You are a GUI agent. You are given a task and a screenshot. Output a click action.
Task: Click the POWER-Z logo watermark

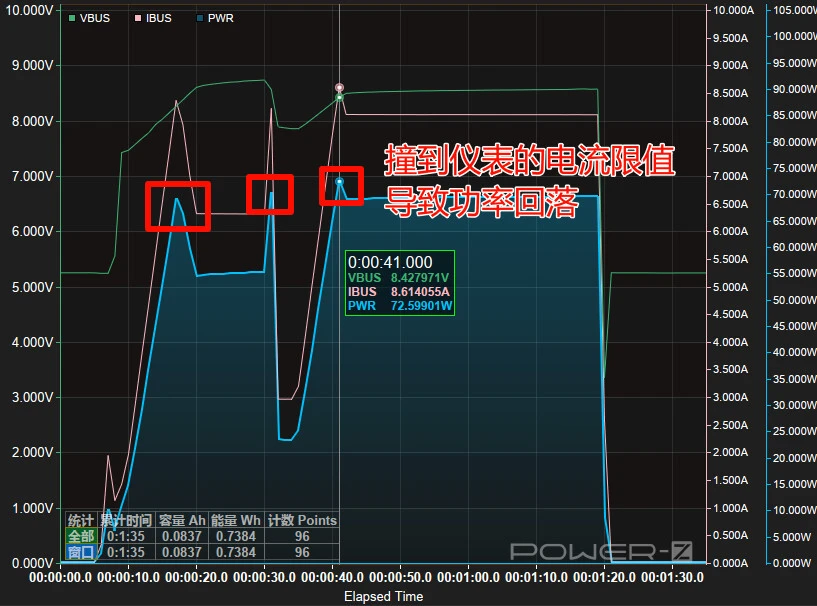click(x=601, y=550)
